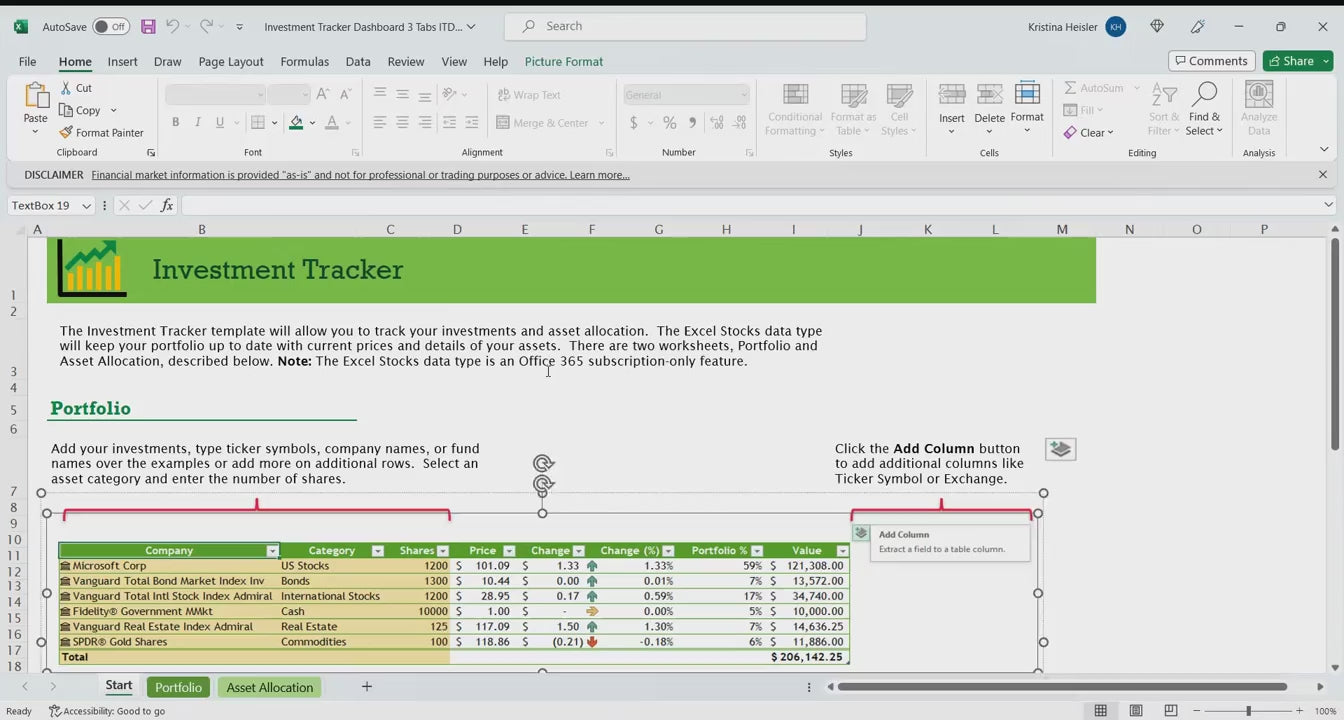Click into the Search box
This screenshot has width=1344, height=720.
click(685, 26)
